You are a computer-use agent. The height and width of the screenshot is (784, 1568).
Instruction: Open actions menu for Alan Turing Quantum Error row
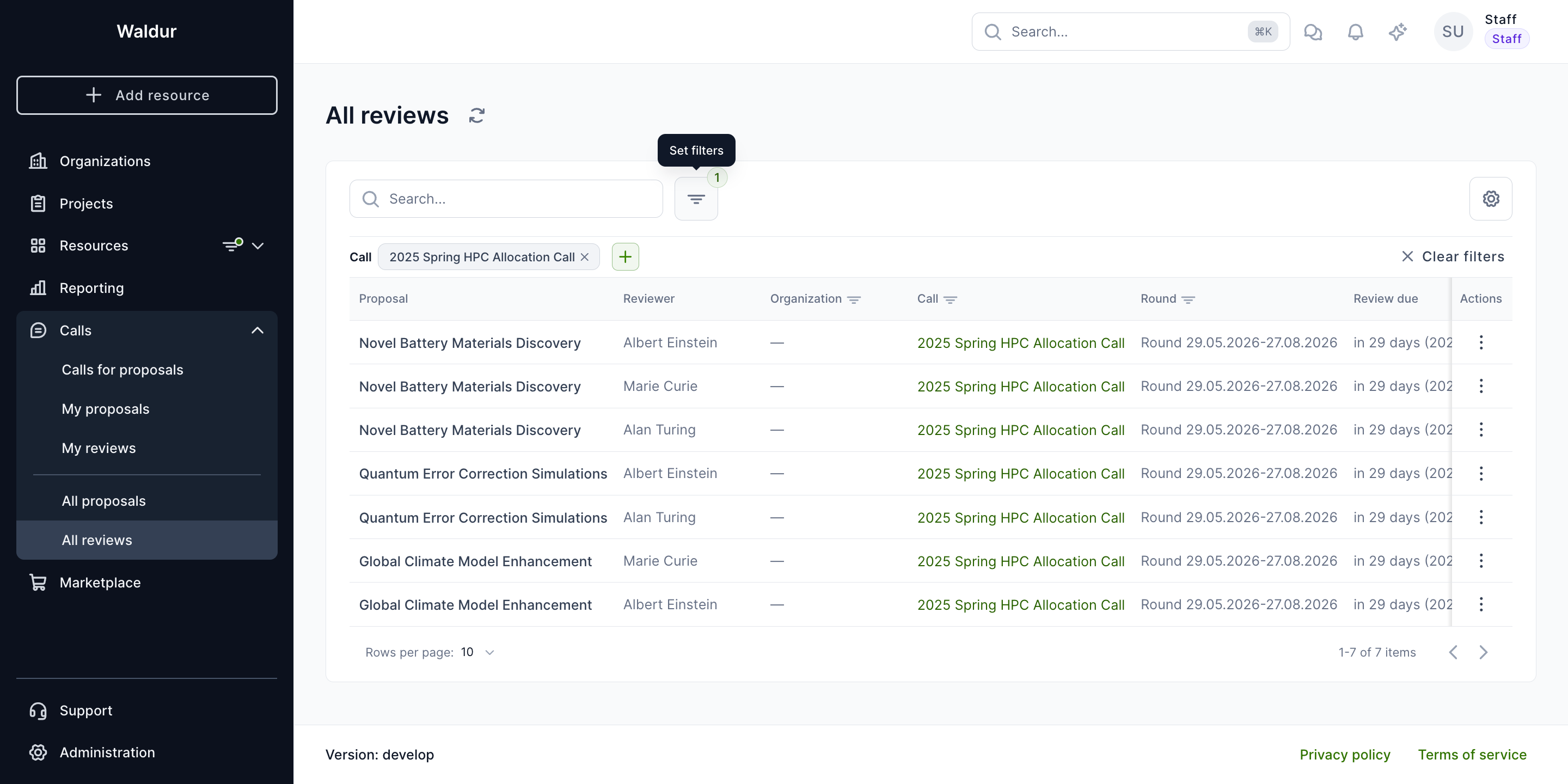(x=1480, y=517)
